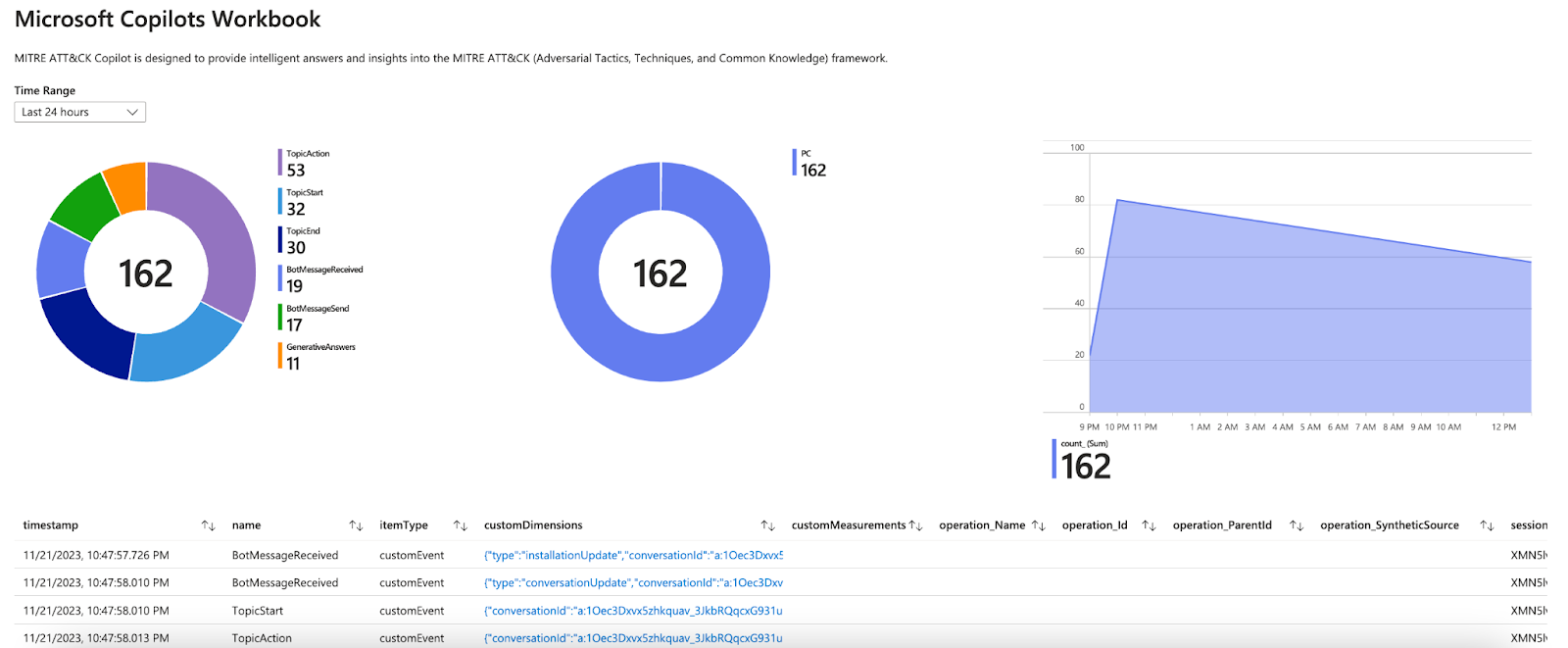Open TopicStart row customDimensions link
Image resolution: width=1568 pixels, height=648 pixels.
633,611
